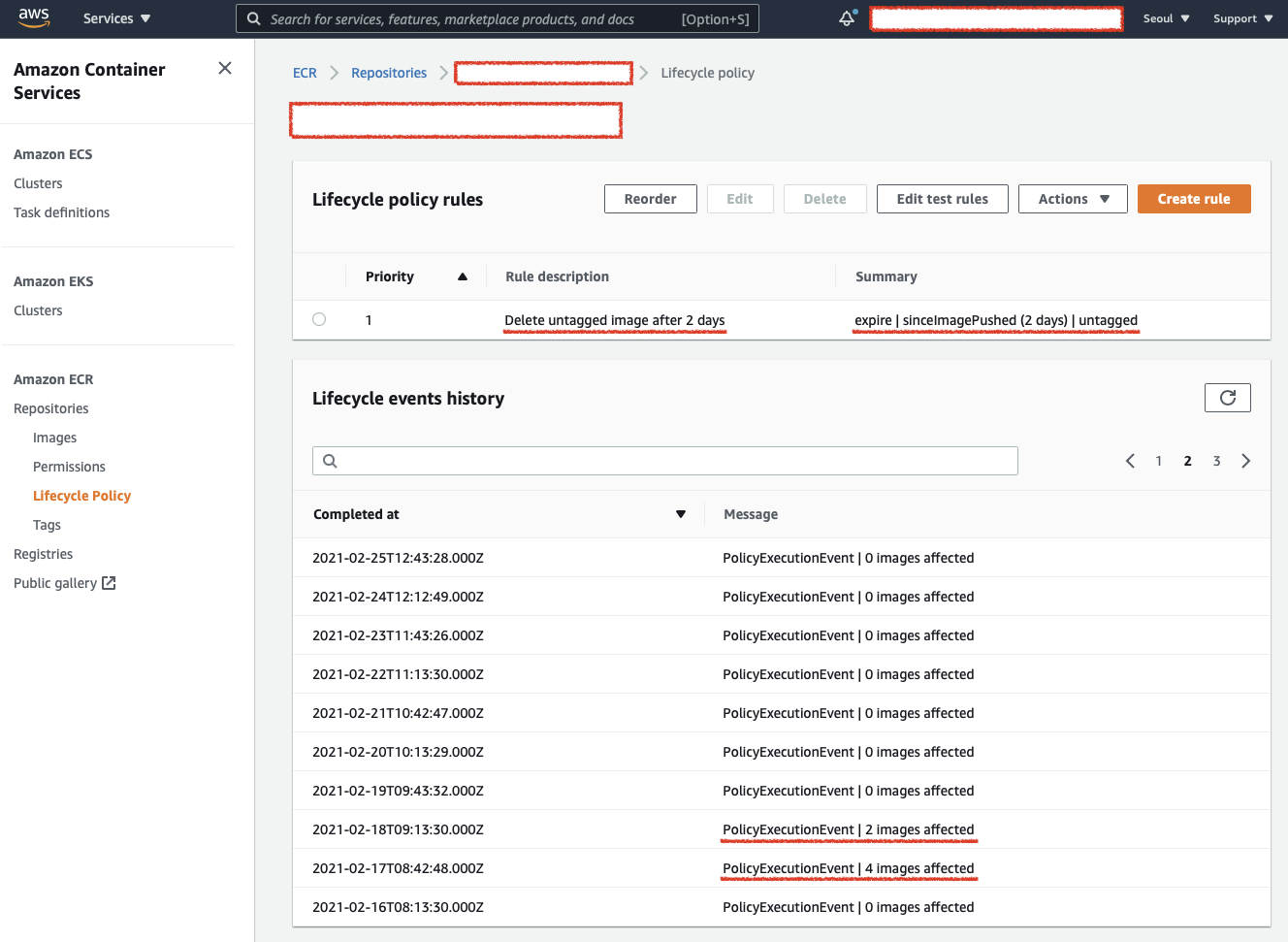Open Registries in the sidebar
This screenshot has height=942, width=1288.
point(43,554)
